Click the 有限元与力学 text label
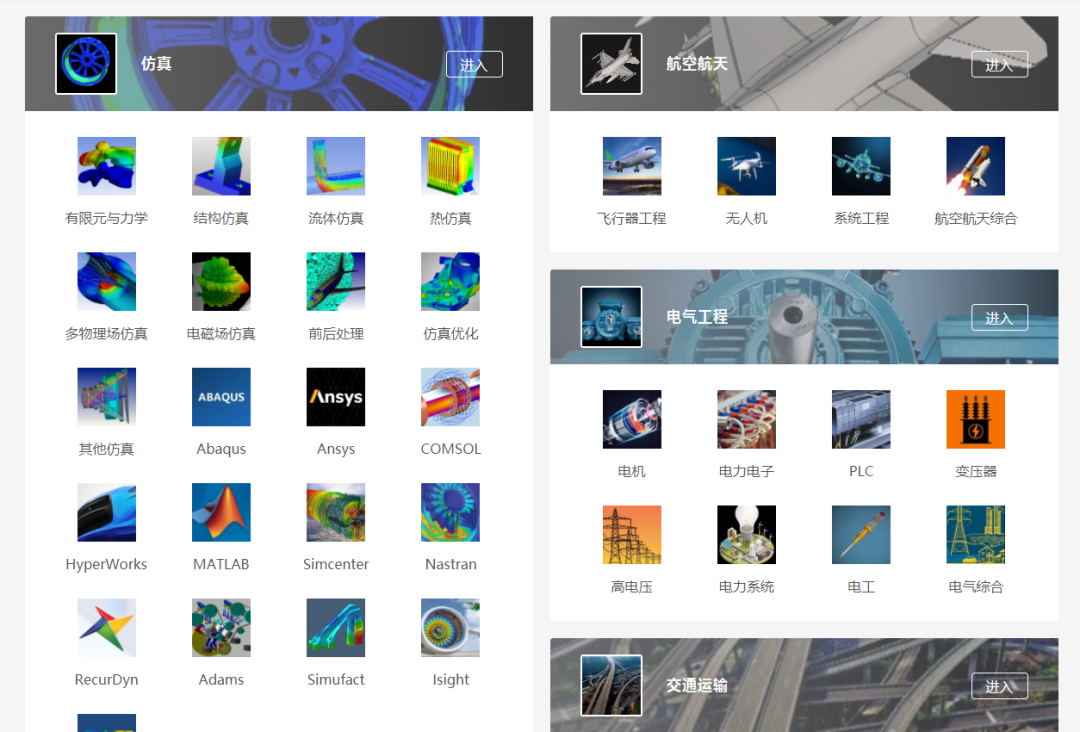1080x732 pixels. [x=106, y=218]
